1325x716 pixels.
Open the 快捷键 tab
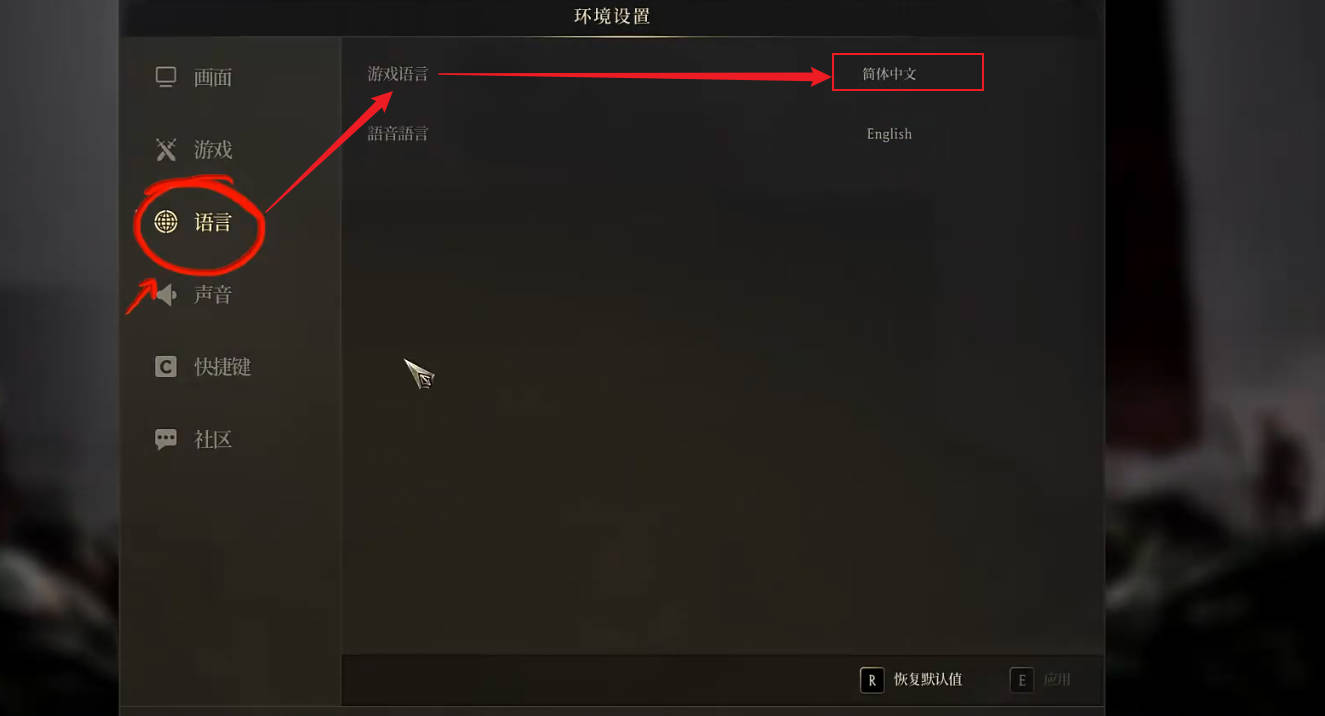click(x=222, y=367)
